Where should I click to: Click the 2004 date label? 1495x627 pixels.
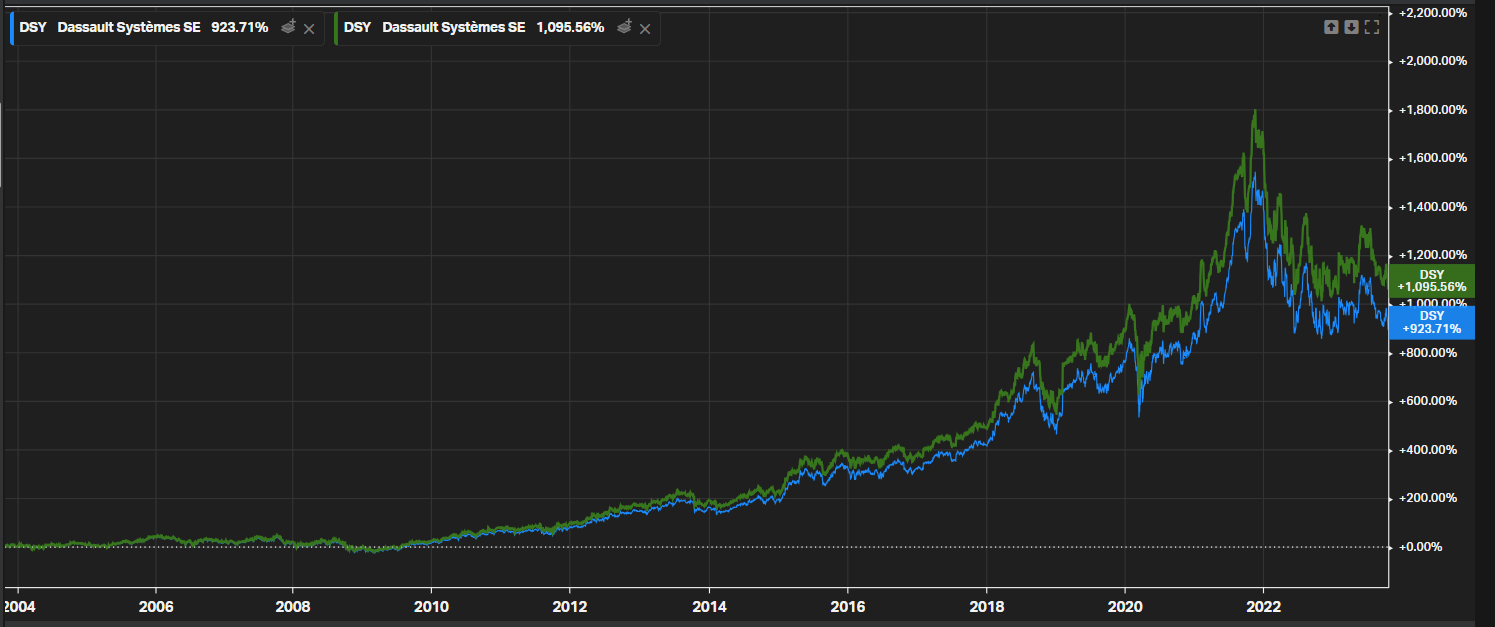18,606
